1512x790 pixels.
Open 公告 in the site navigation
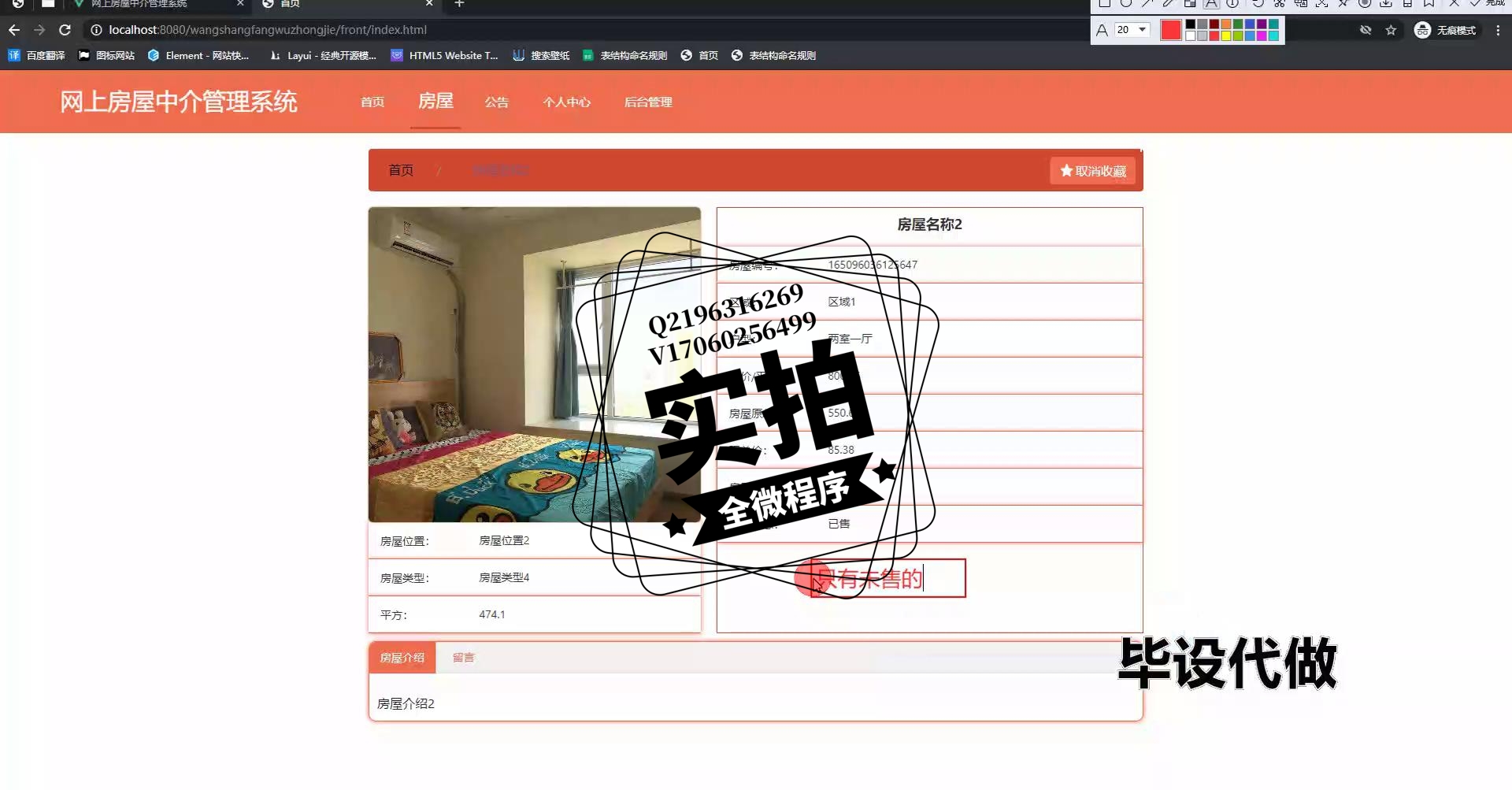pos(497,102)
